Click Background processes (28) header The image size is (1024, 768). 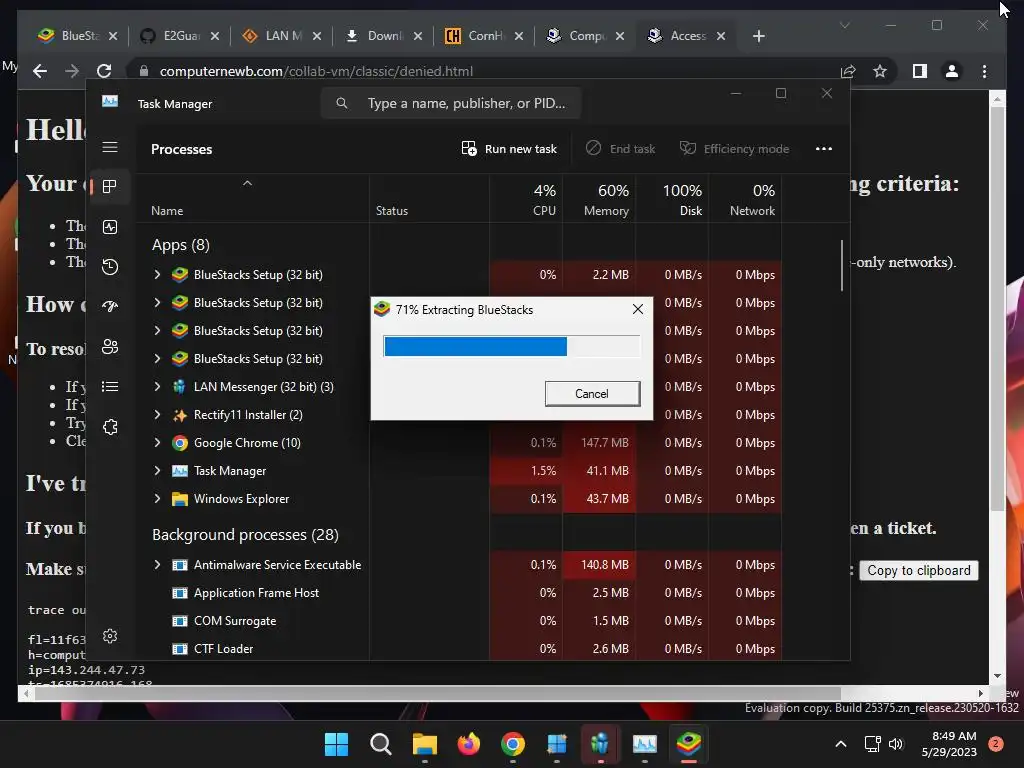pyautogui.click(x=246, y=535)
